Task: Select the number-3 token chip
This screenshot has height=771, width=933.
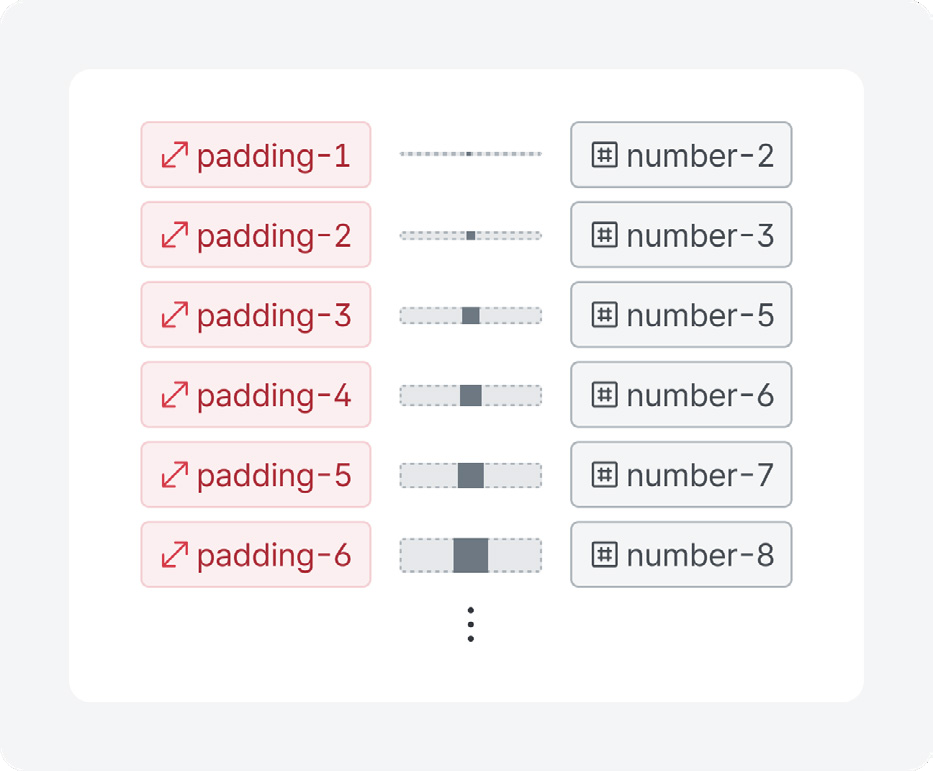Action: (681, 235)
